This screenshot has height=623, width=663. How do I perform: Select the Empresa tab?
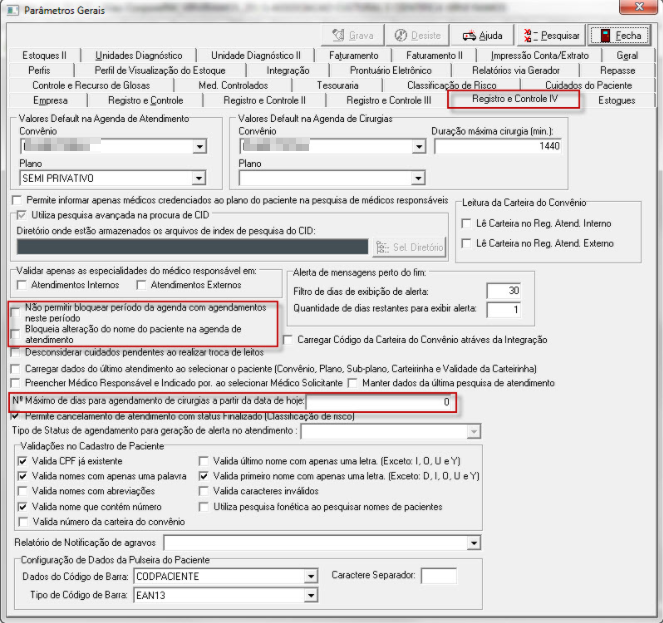click(50, 100)
